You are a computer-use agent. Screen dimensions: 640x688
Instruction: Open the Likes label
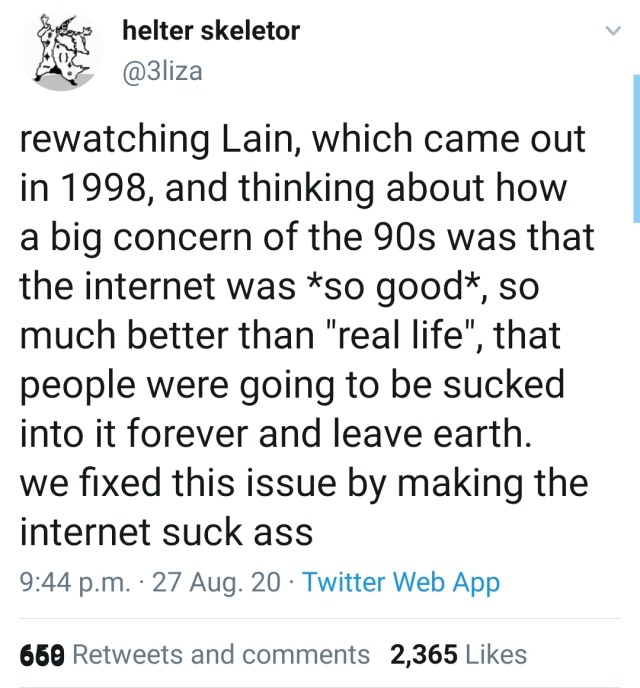click(496, 654)
